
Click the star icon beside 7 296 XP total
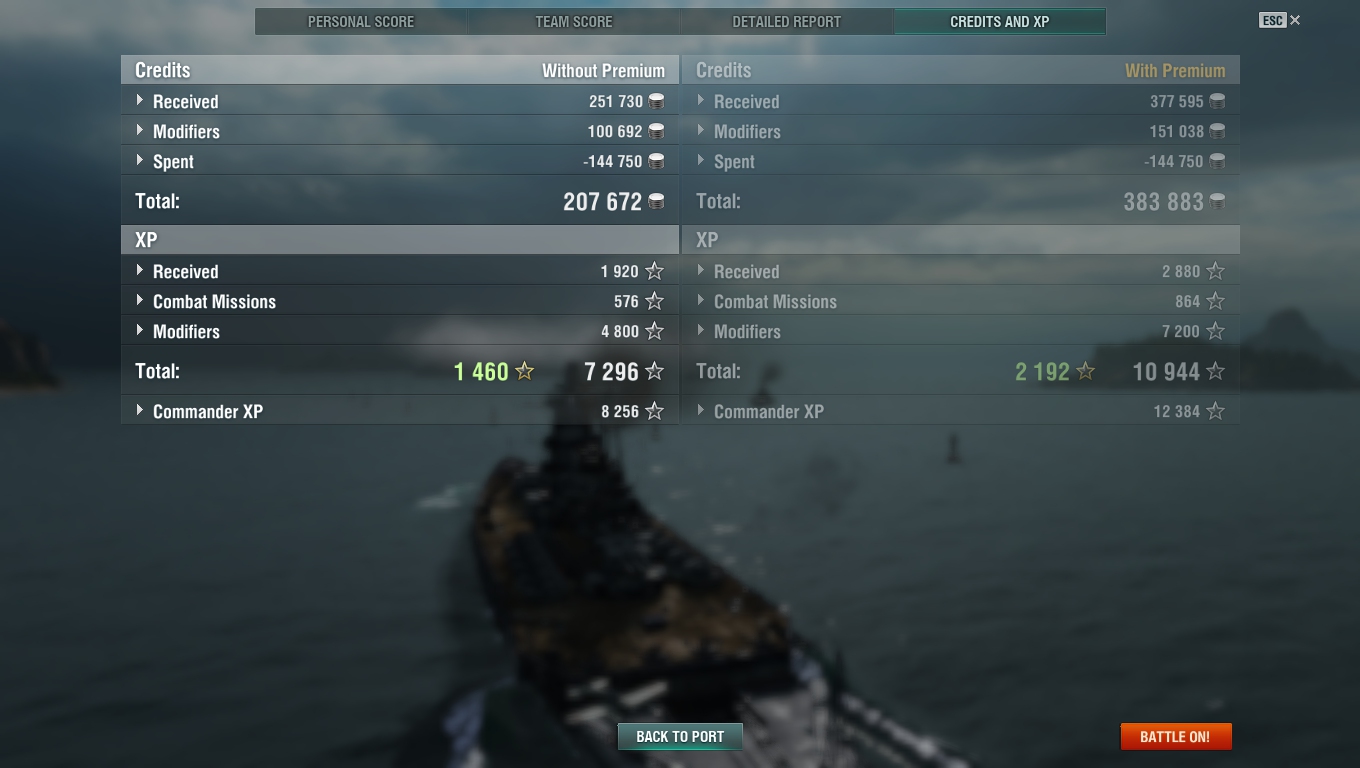pos(654,371)
